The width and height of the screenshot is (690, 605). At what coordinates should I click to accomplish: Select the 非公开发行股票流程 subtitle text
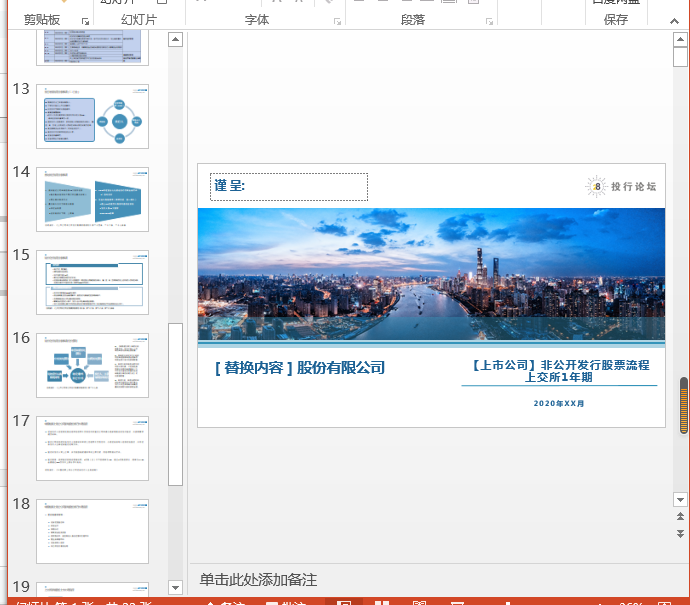560,371
